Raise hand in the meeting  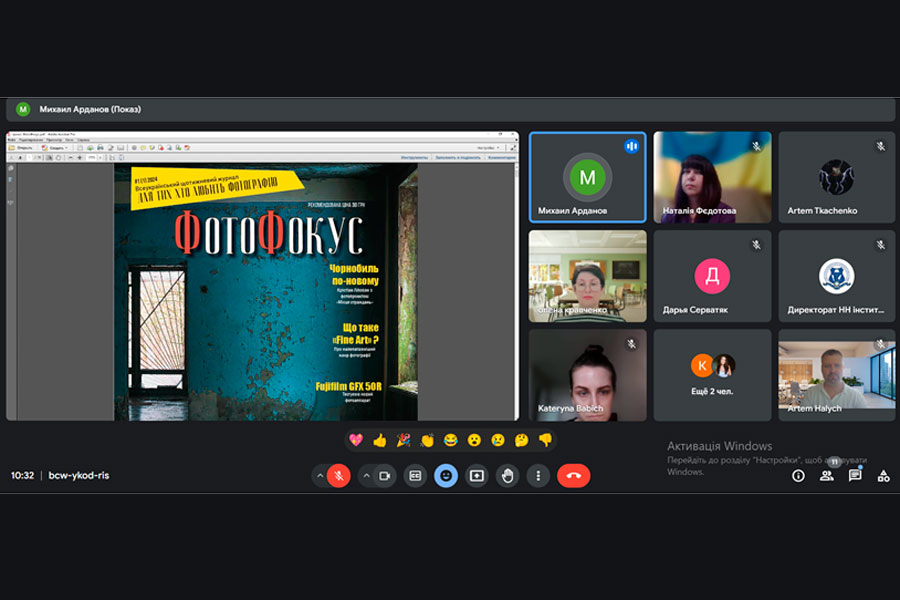(x=508, y=476)
